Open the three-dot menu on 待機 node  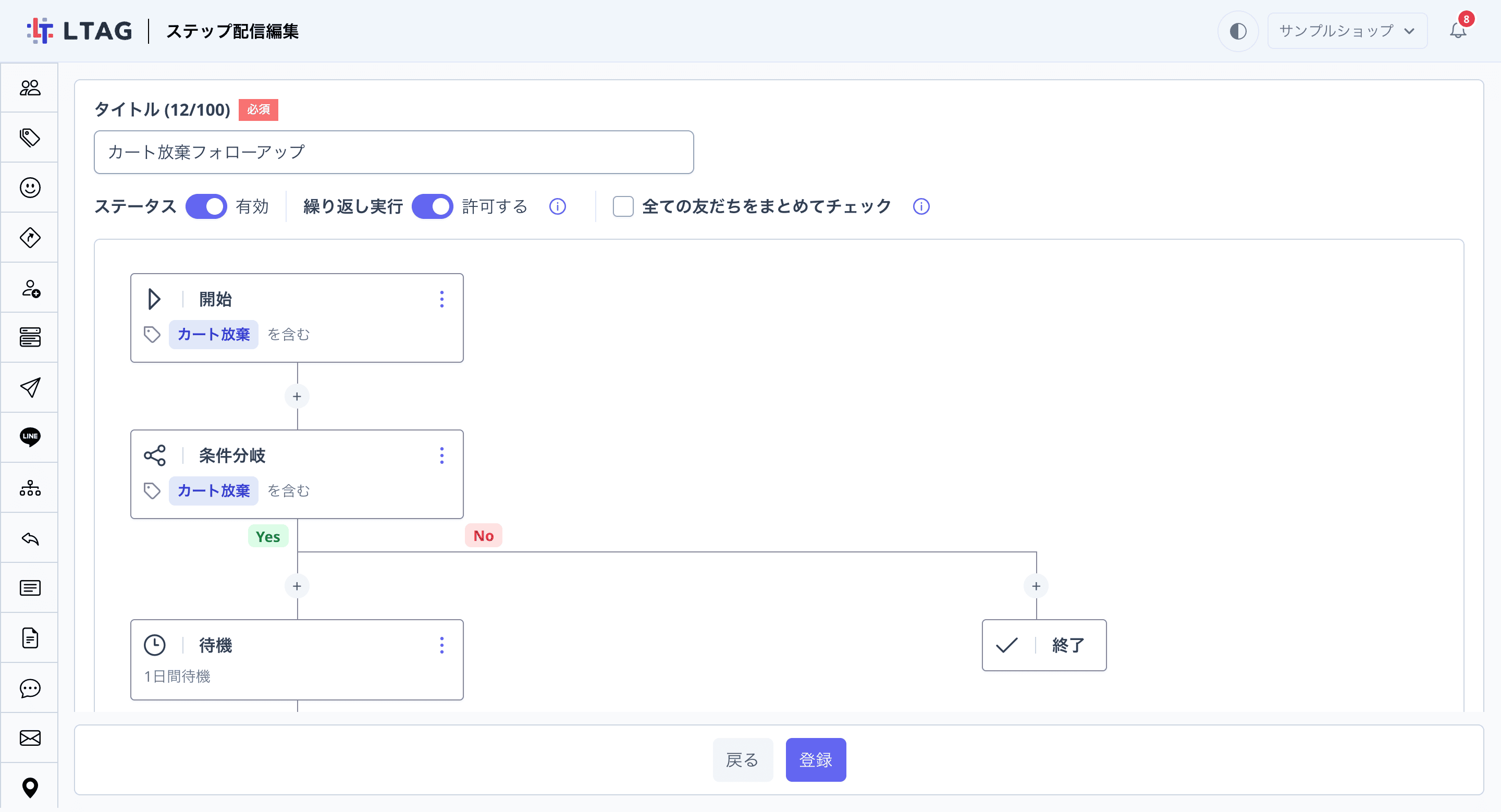coord(441,645)
